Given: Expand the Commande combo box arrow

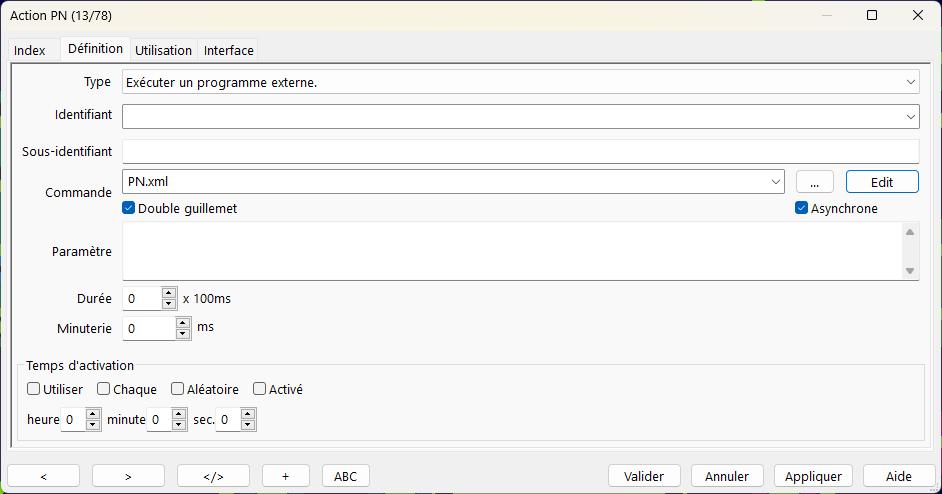Looking at the screenshot, I should tap(776, 181).
